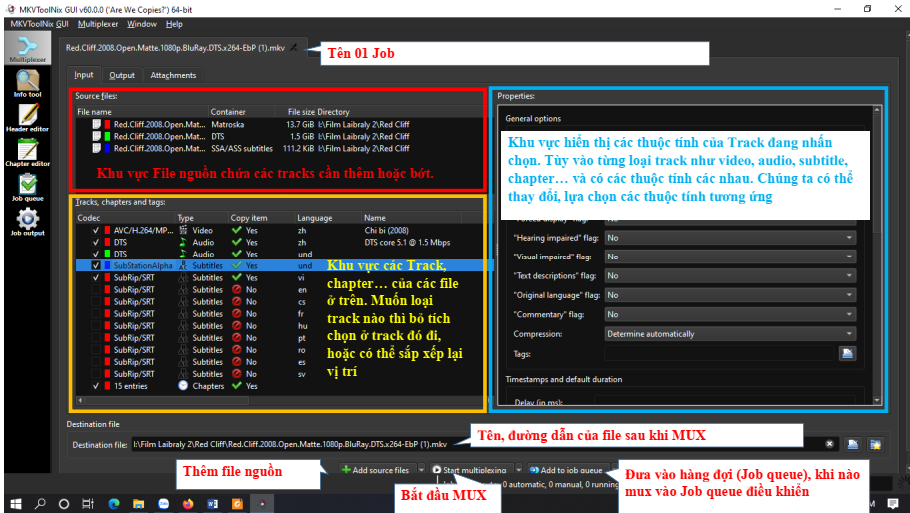Switch to the Attachments tab
Screen dimensions: 910x513
pos(173,75)
